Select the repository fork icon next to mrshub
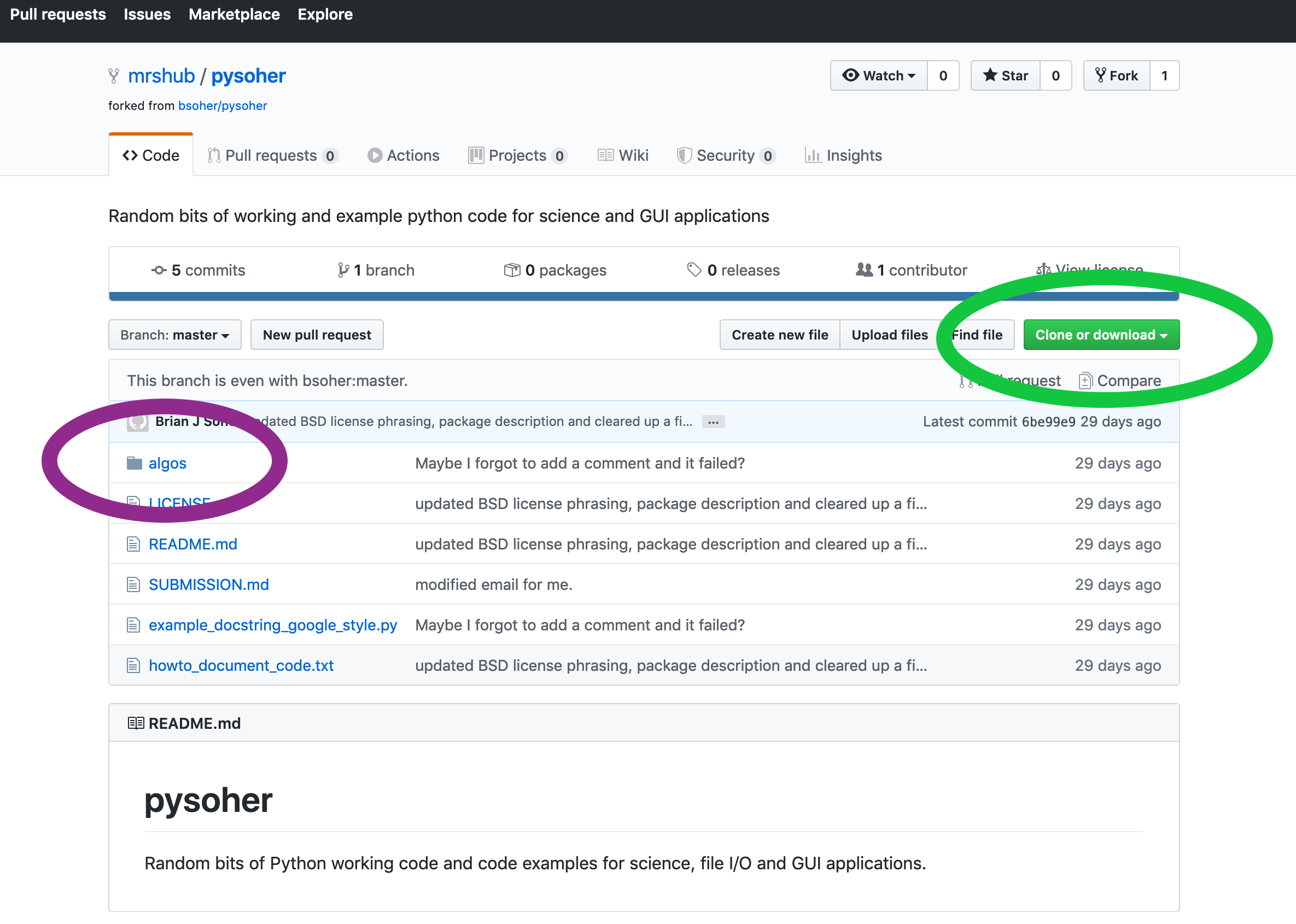Image resolution: width=1296 pixels, height=924 pixels. (113, 75)
